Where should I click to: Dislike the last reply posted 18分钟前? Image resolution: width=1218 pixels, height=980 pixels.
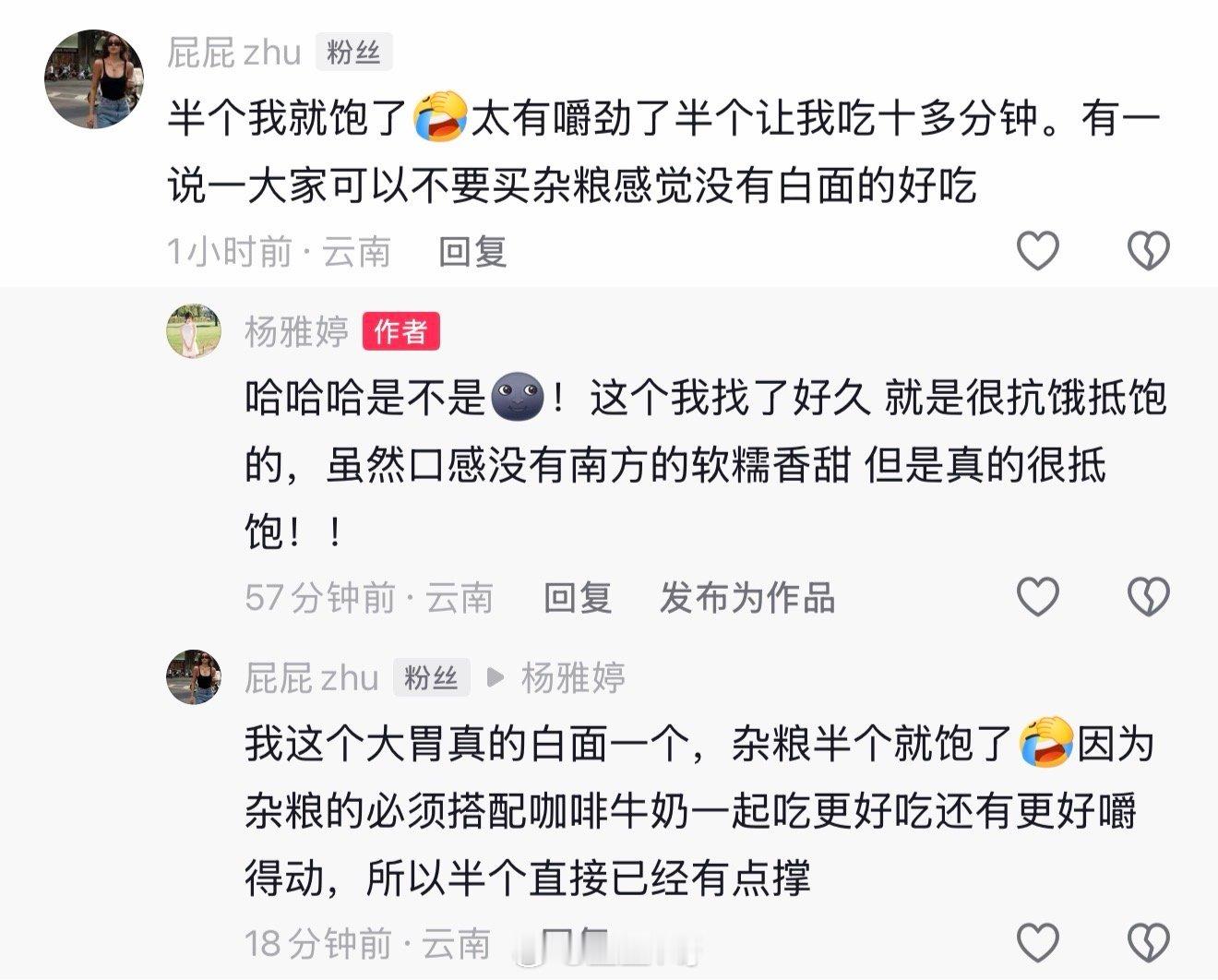pos(1149,943)
